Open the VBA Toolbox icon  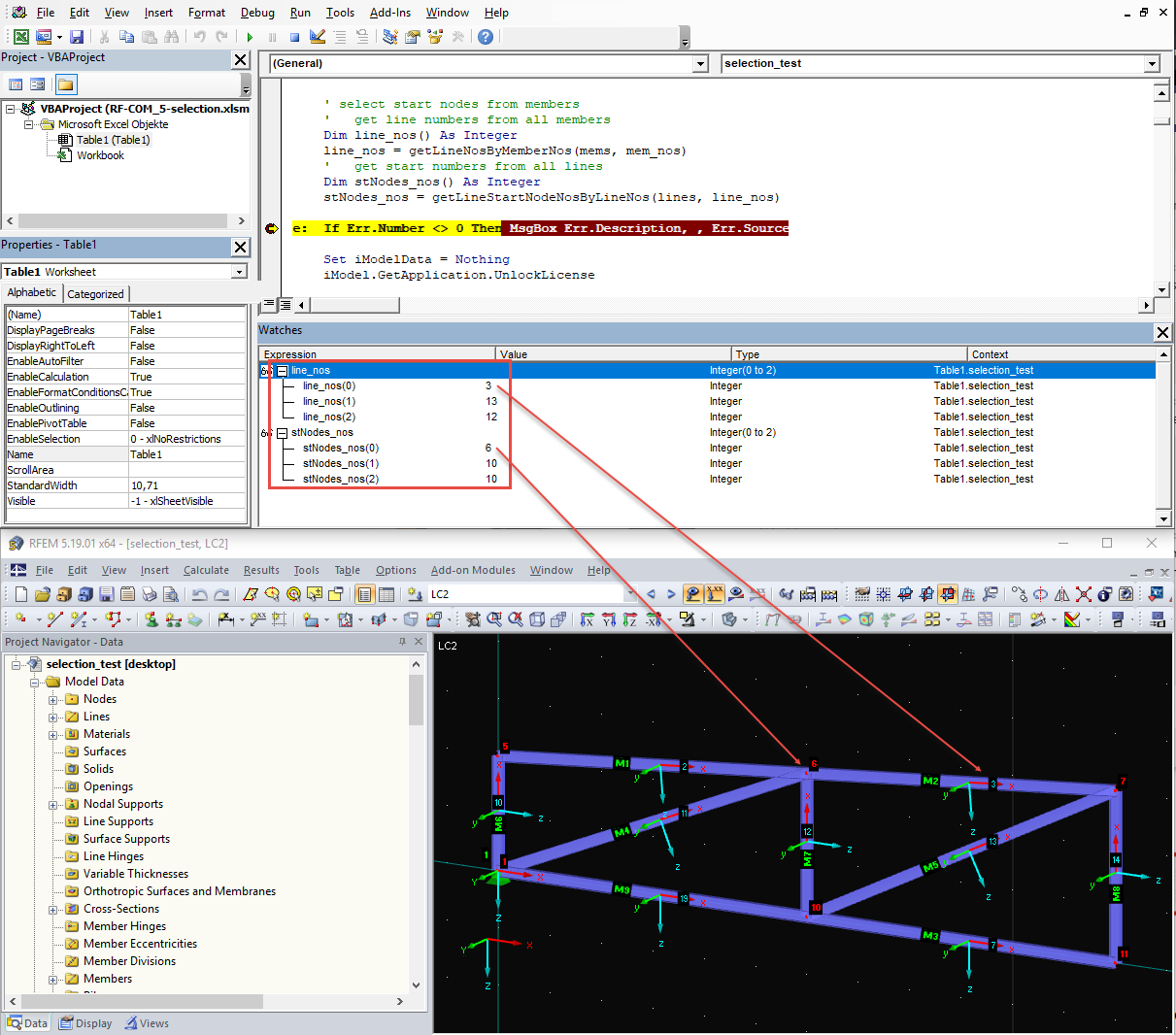pyautogui.click(x=458, y=37)
